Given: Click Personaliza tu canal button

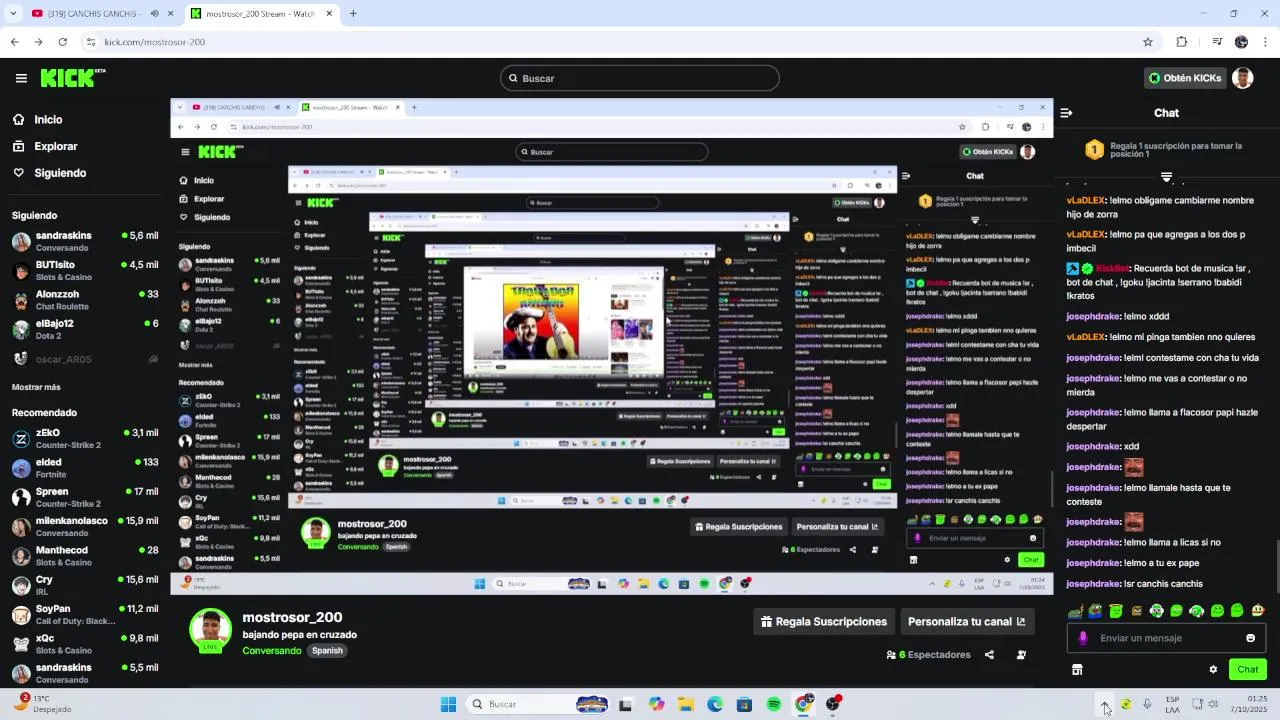Looking at the screenshot, I should (x=967, y=621).
